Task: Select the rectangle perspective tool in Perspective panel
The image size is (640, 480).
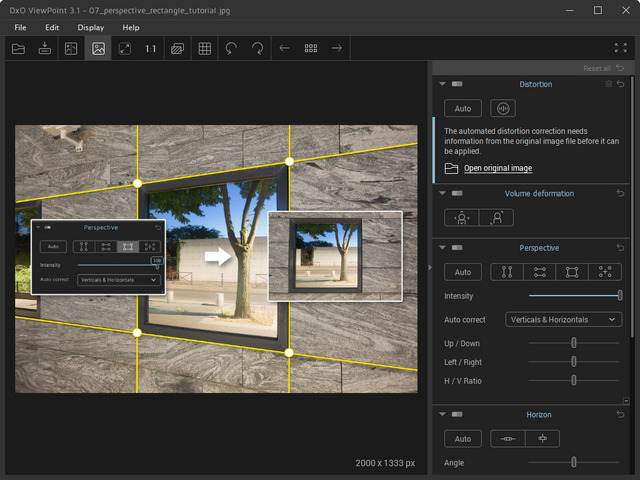Action: pos(573,272)
